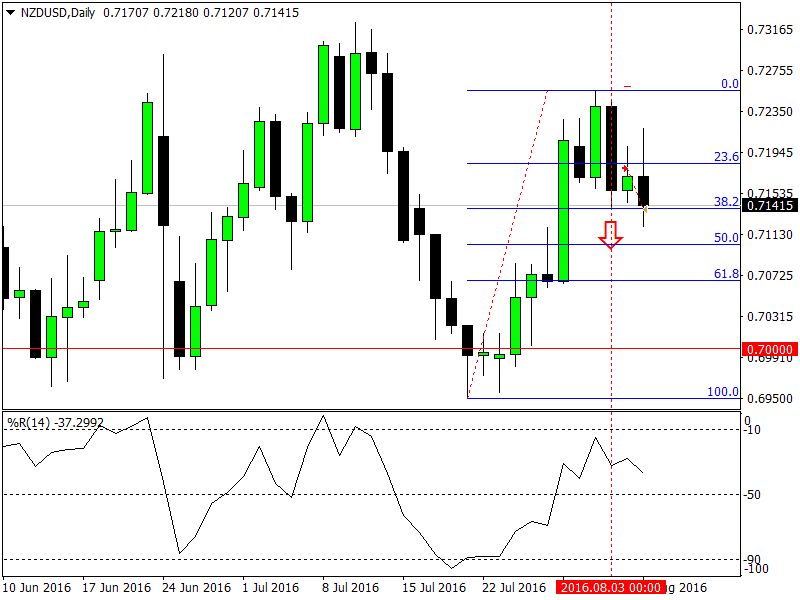Image resolution: width=800 pixels, height=600 pixels.
Task: Click the -10 level label in Williams %R
Action: [x=752, y=430]
